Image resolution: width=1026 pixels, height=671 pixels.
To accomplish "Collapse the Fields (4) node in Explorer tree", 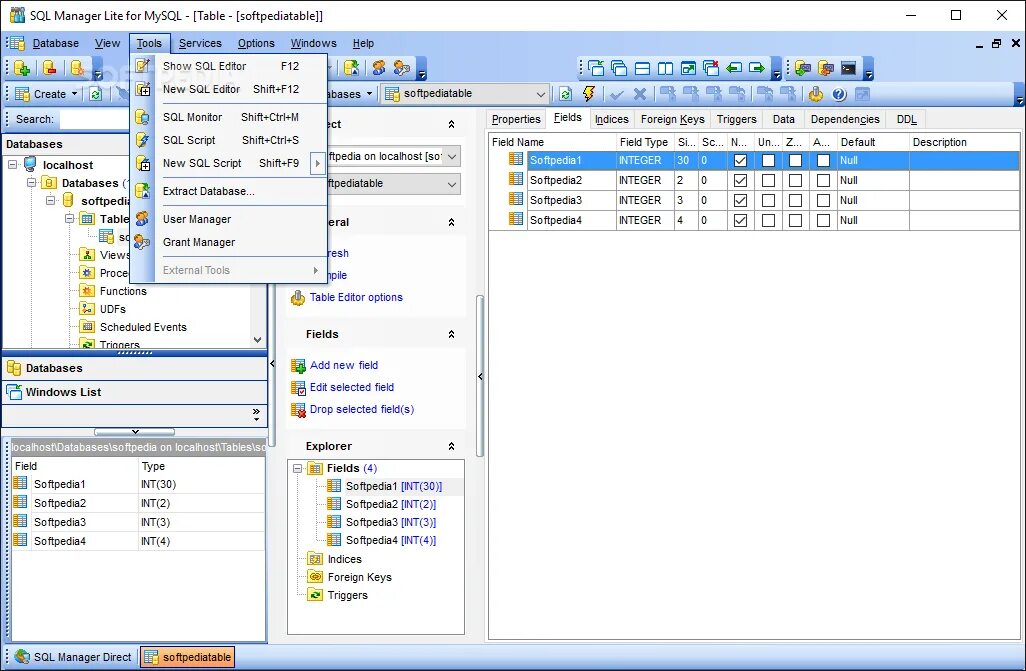I will 297,468.
